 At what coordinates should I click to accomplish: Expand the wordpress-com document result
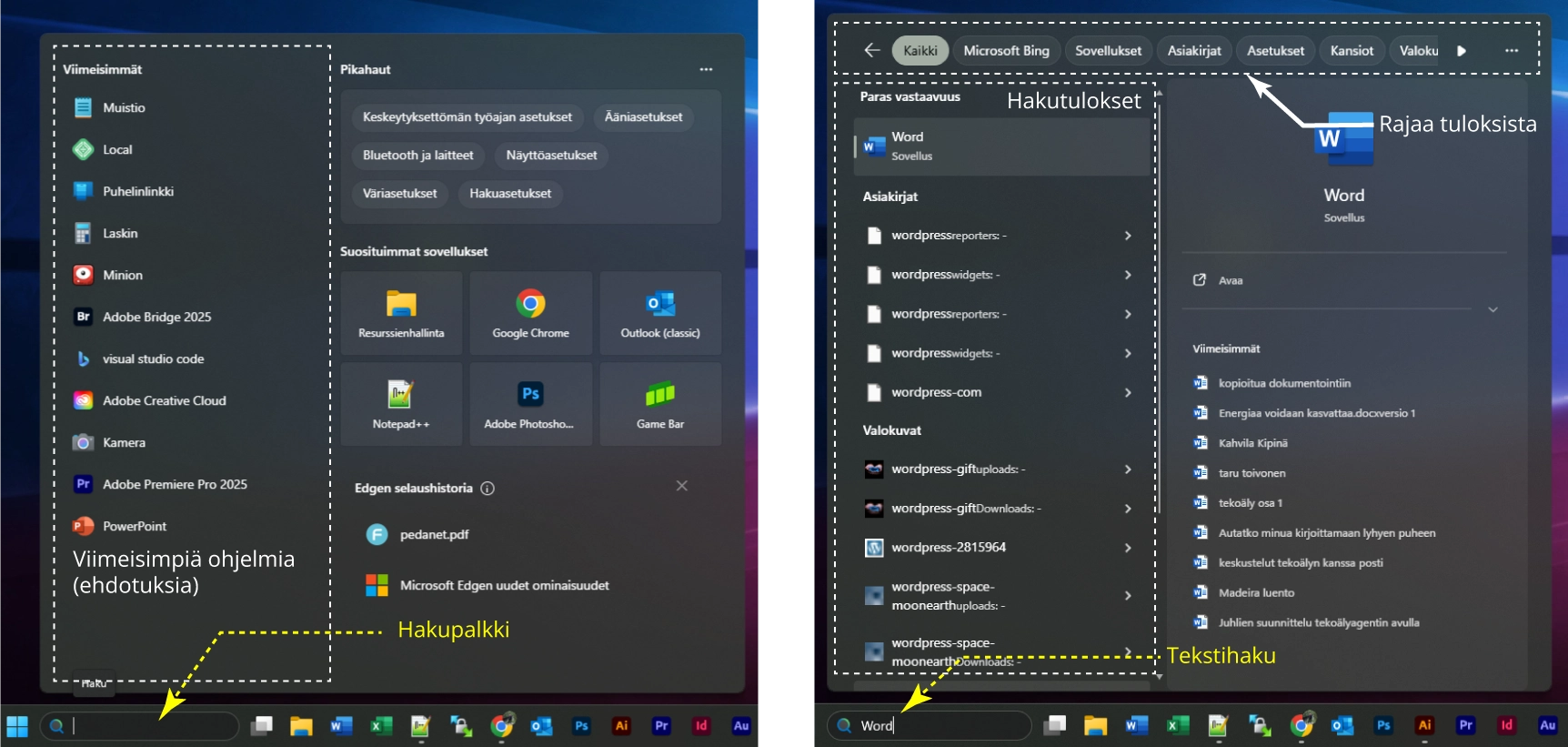[x=1128, y=393]
